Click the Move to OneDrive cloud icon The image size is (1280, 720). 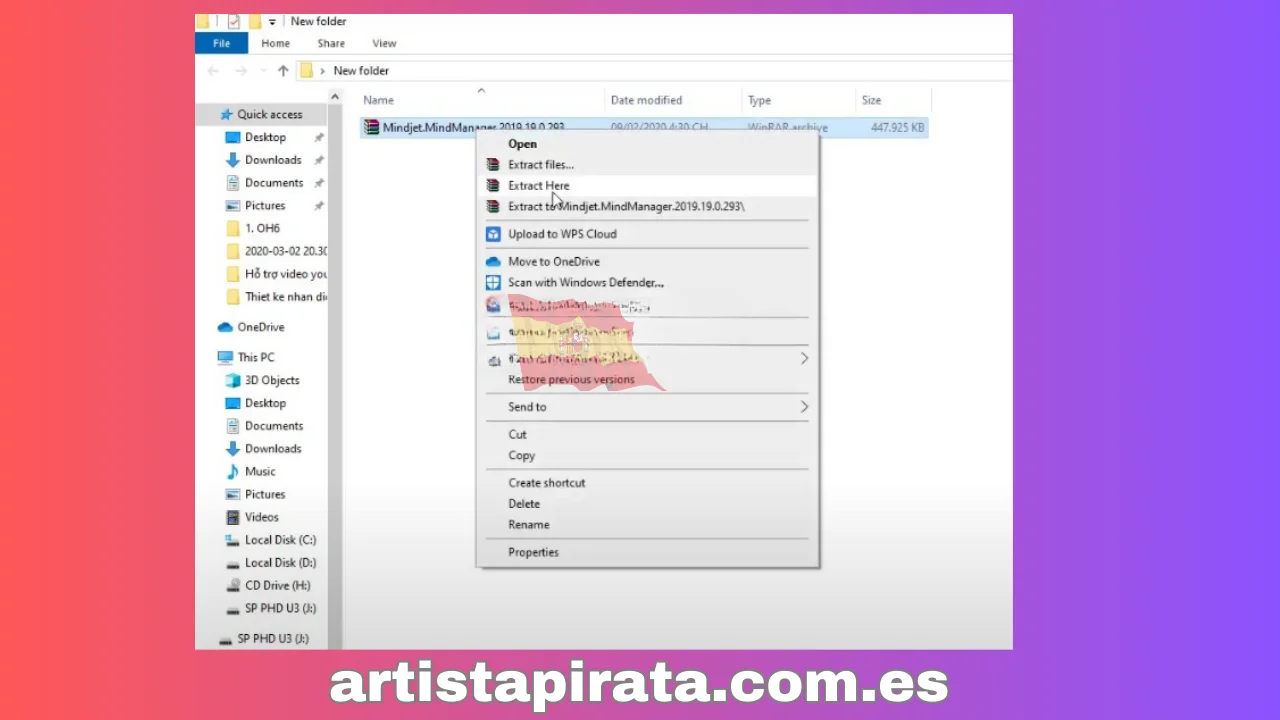click(492, 261)
